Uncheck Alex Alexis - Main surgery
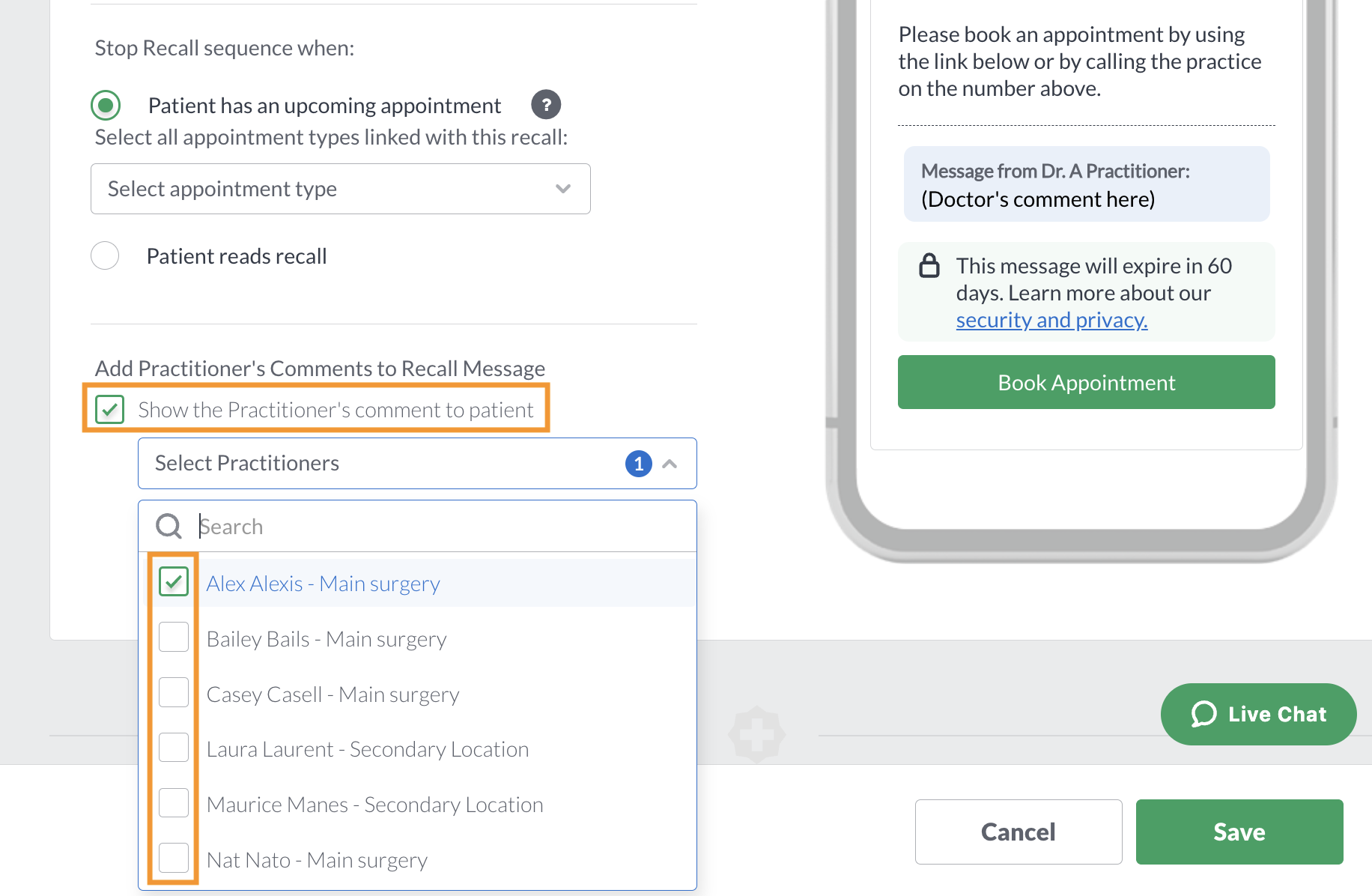Screen dimensions: 1372x896 pyautogui.click(x=174, y=582)
